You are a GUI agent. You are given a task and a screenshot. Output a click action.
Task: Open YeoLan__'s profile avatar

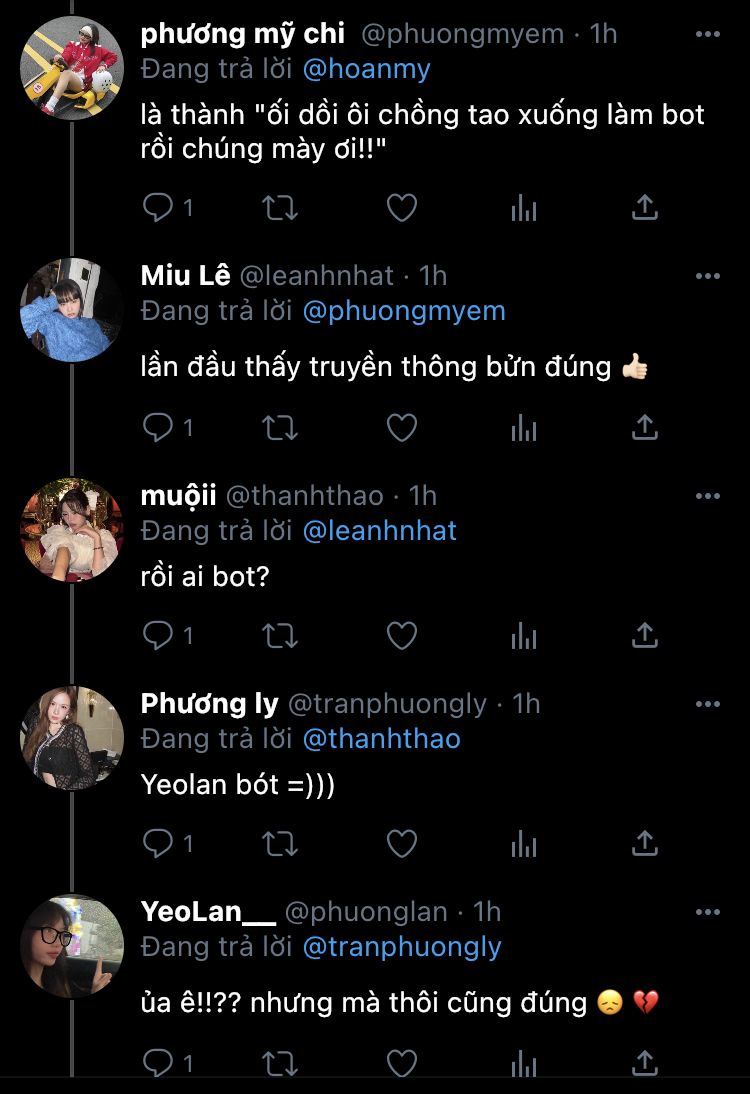click(x=72, y=946)
